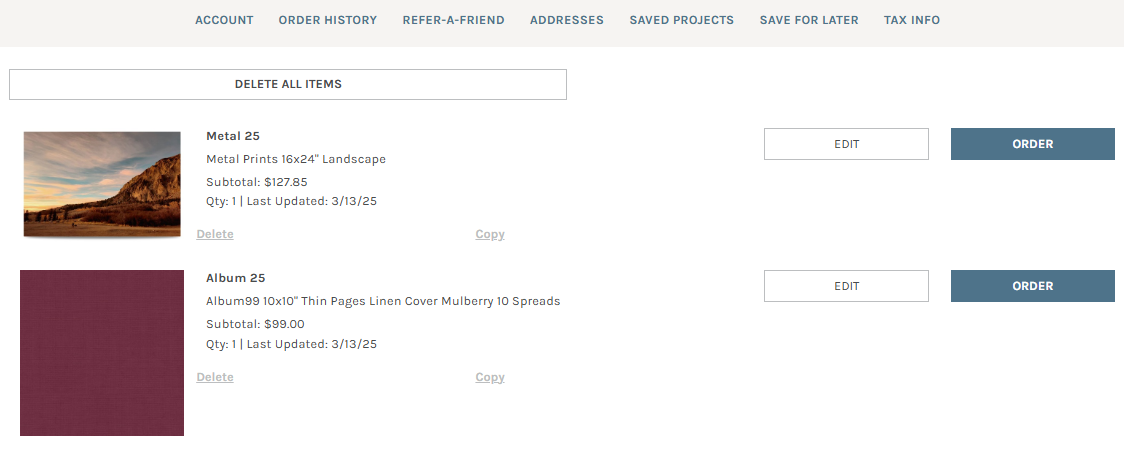View the Tax Info tab
Image resolution: width=1124 pixels, height=449 pixels.
tap(911, 20)
